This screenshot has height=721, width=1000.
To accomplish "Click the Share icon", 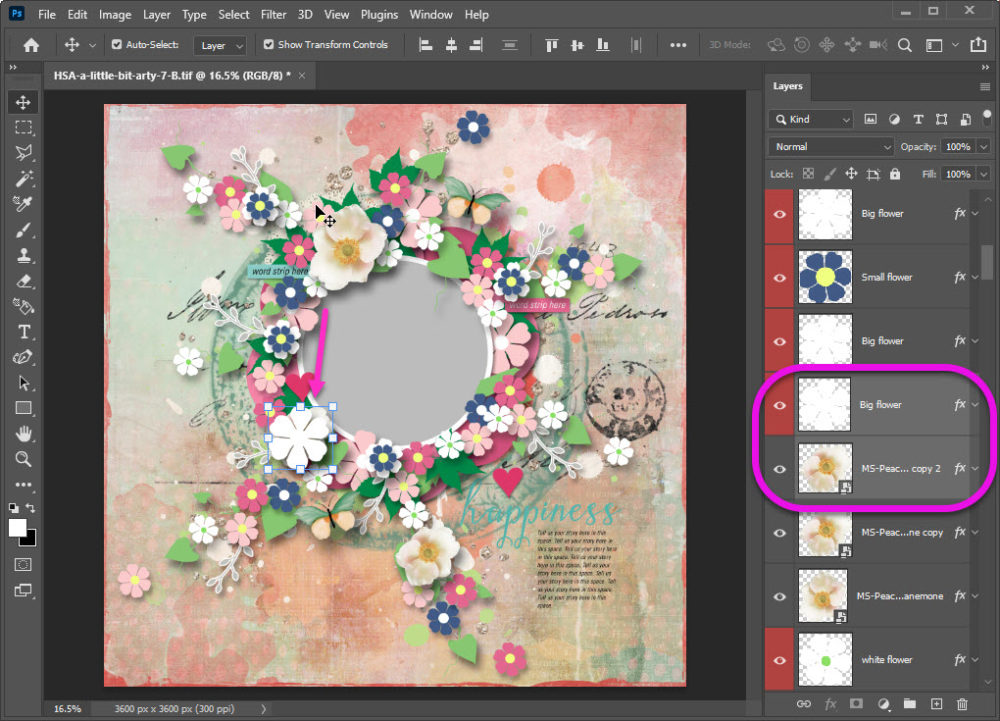I will [978, 45].
